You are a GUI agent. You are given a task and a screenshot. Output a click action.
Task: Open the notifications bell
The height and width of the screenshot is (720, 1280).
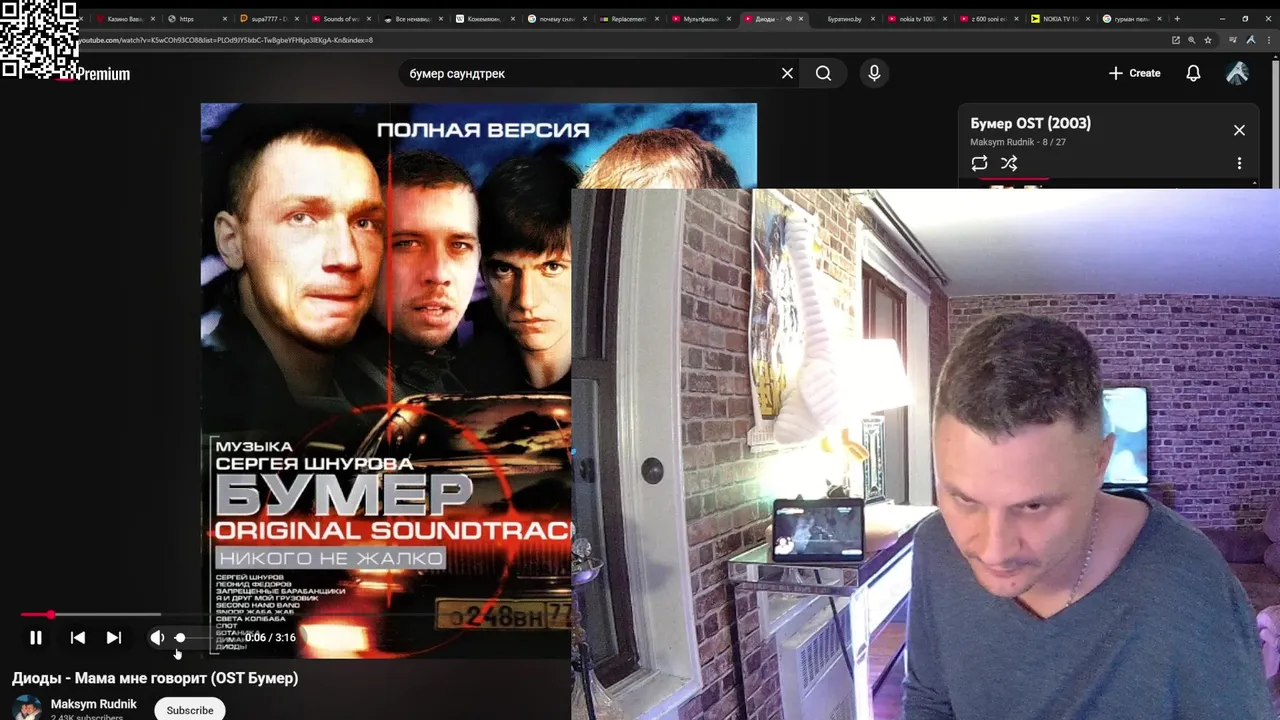(1193, 73)
